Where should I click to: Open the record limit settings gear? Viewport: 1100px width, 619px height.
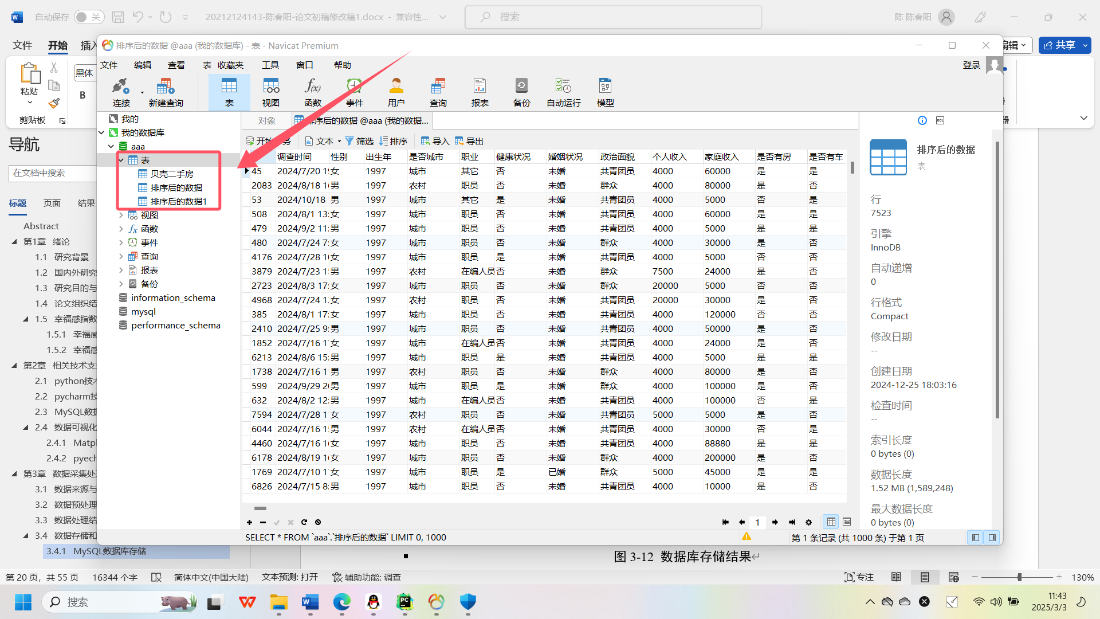808,522
